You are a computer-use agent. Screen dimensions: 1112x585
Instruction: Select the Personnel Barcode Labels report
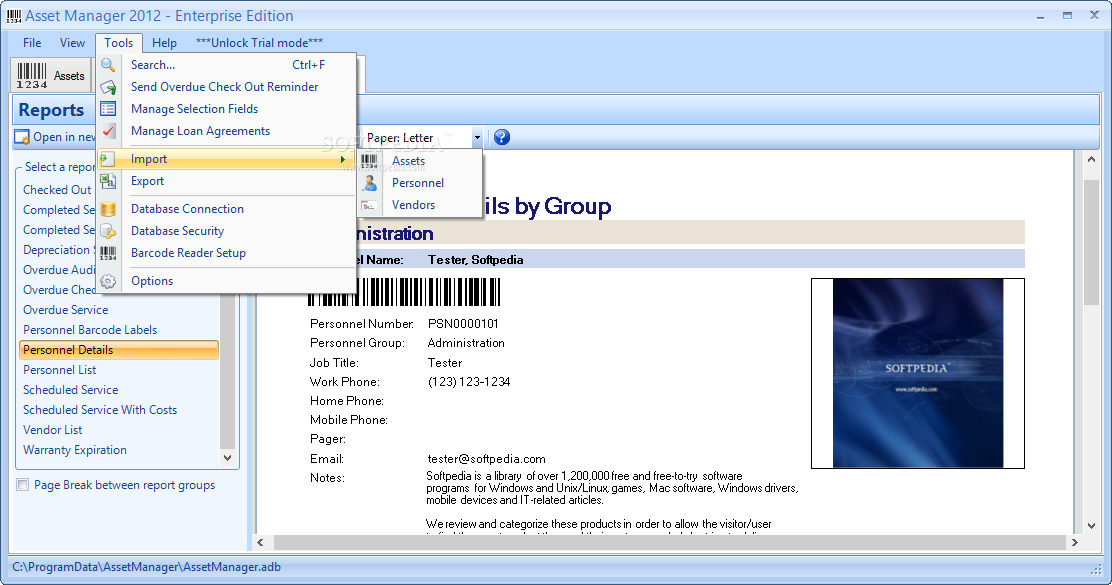coord(90,330)
